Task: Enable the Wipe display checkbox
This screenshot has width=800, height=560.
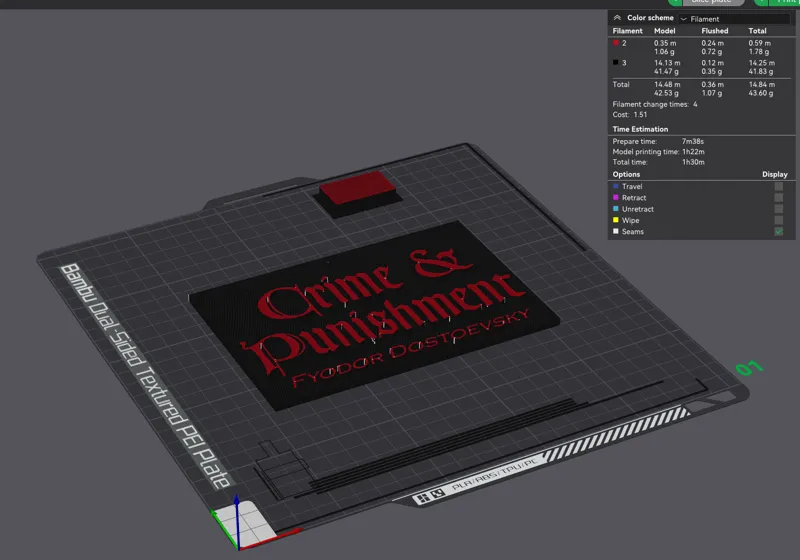Action: [x=779, y=220]
